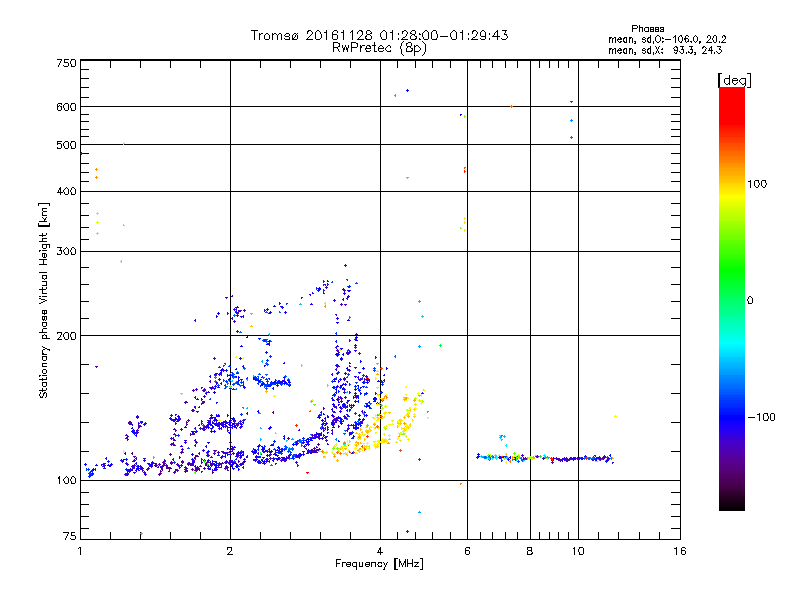Click the x-axis tick label '4'

(380, 551)
